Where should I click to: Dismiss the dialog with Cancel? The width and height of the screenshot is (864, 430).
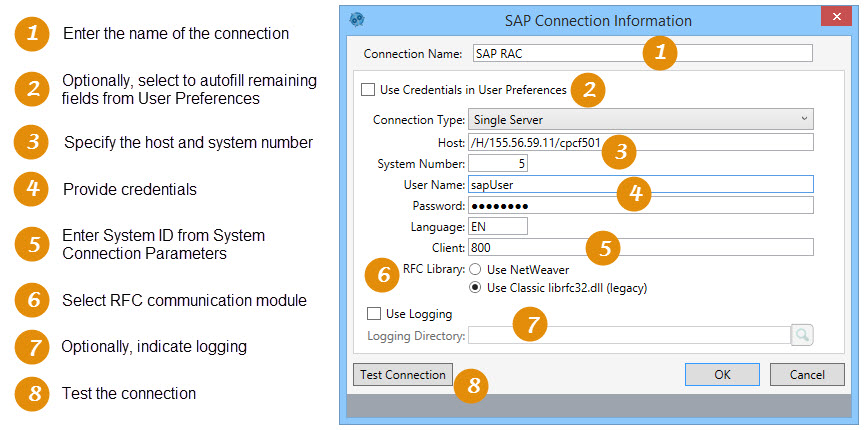[x=807, y=375]
